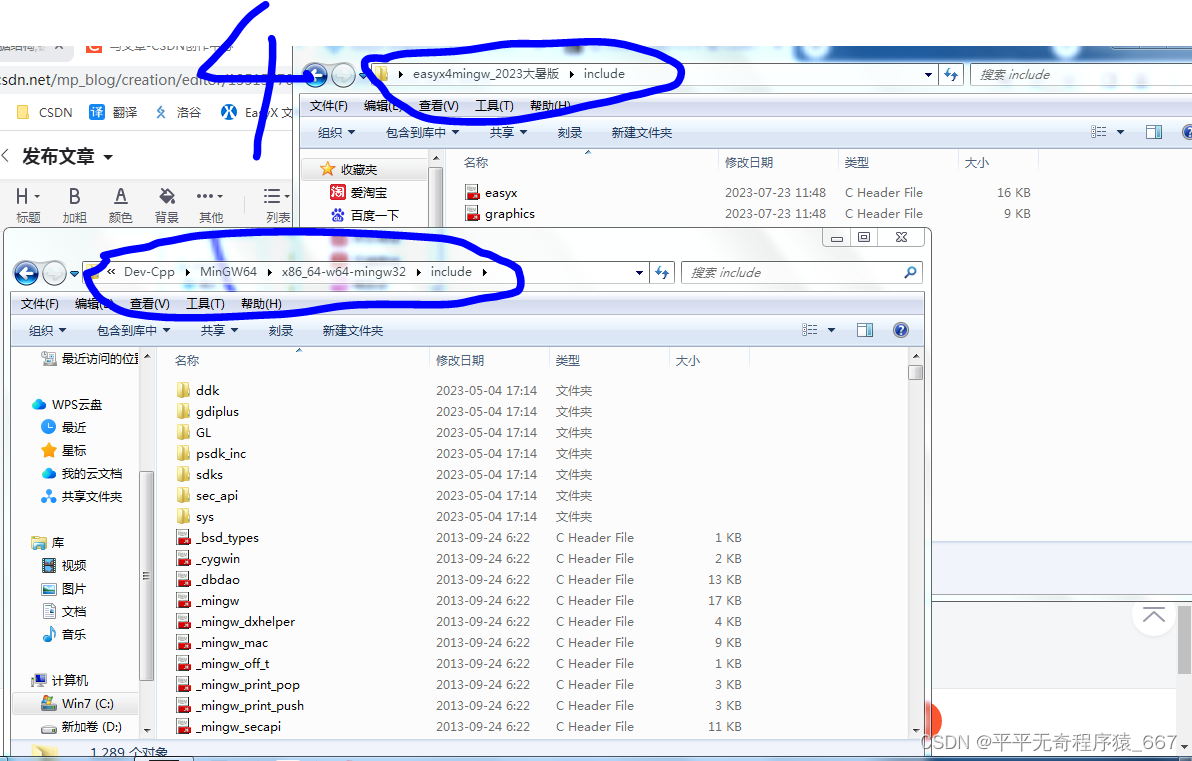Viewport: 1192px width, 761px height.
Task: Open the gdiplus folder icon
Action: point(183,411)
